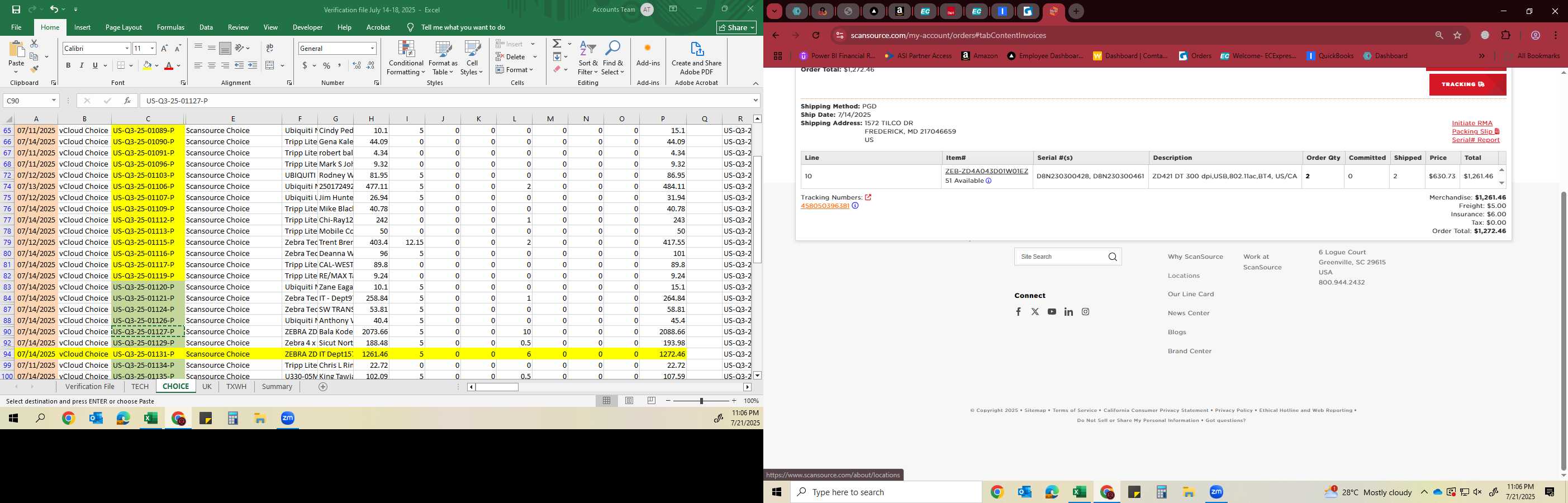1568x503 pixels.
Task: Click the Cut scissors icon in Excel
Action: pyautogui.click(x=34, y=44)
